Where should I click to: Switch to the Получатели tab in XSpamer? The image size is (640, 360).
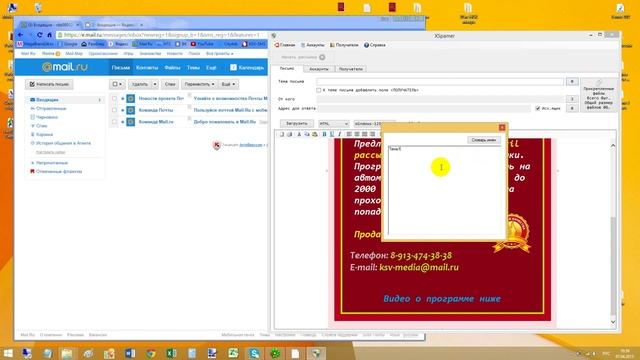tap(351, 69)
